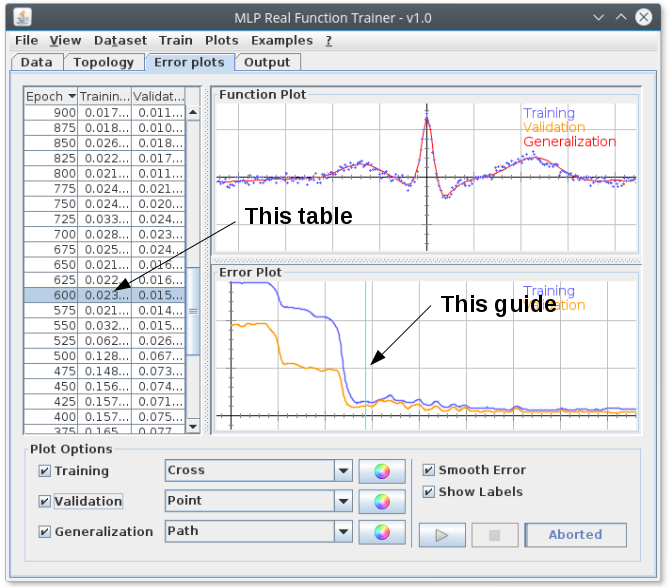The image size is (669, 587).
Task: Click the Epoch column header
Action: pyautogui.click(x=51, y=96)
